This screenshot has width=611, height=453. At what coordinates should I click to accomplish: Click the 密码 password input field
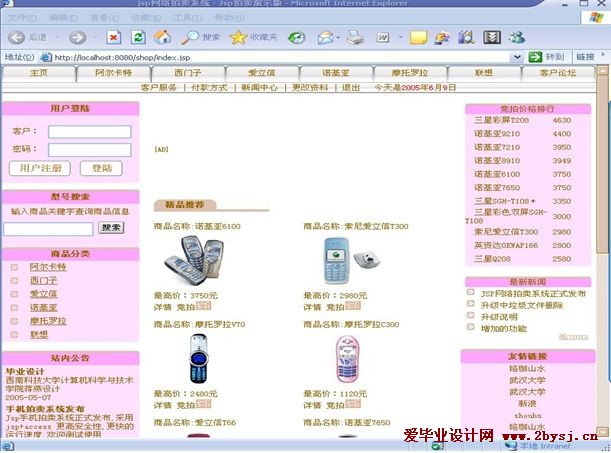(90, 150)
